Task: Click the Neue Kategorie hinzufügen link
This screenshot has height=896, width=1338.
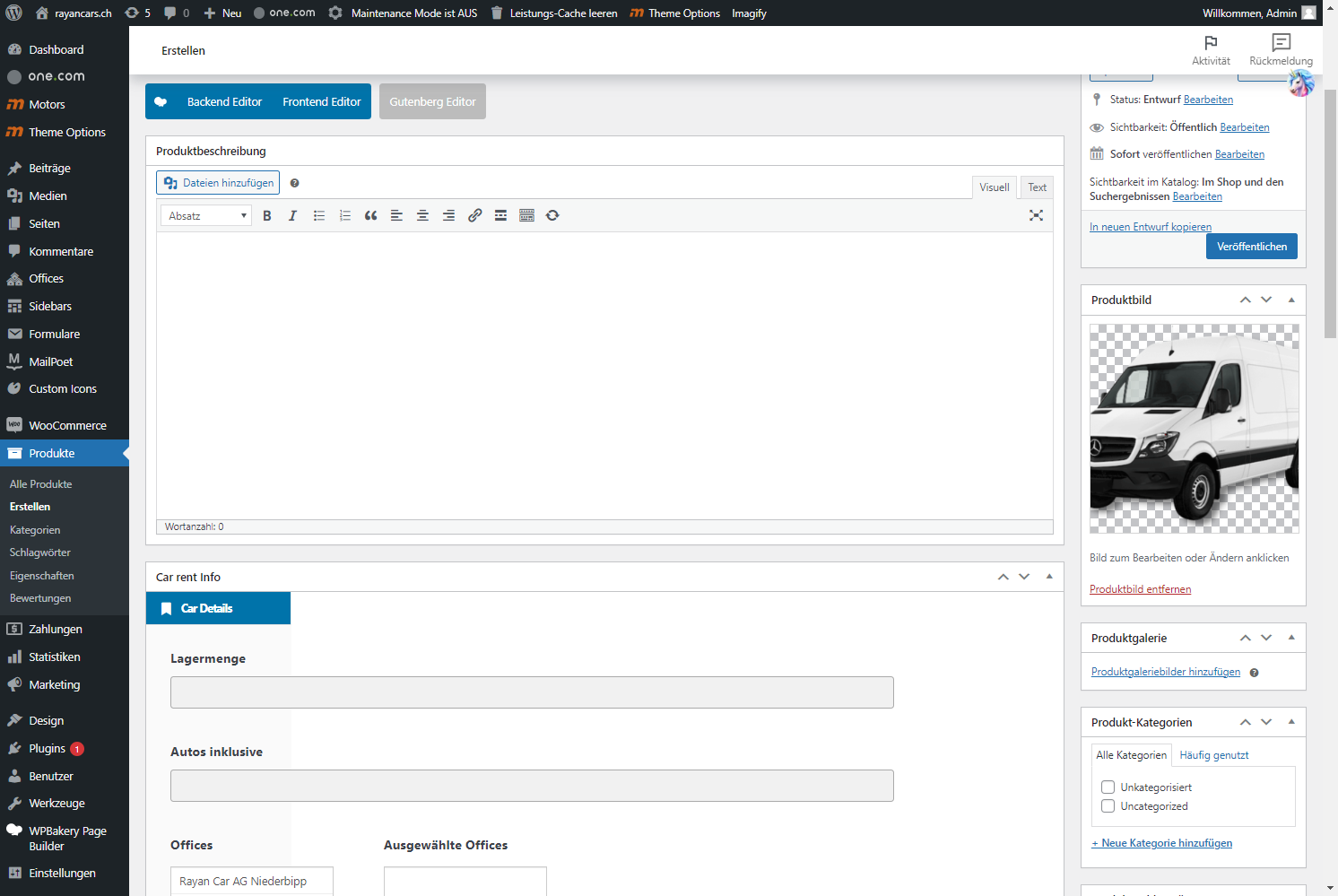Action: pyautogui.click(x=1161, y=843)
